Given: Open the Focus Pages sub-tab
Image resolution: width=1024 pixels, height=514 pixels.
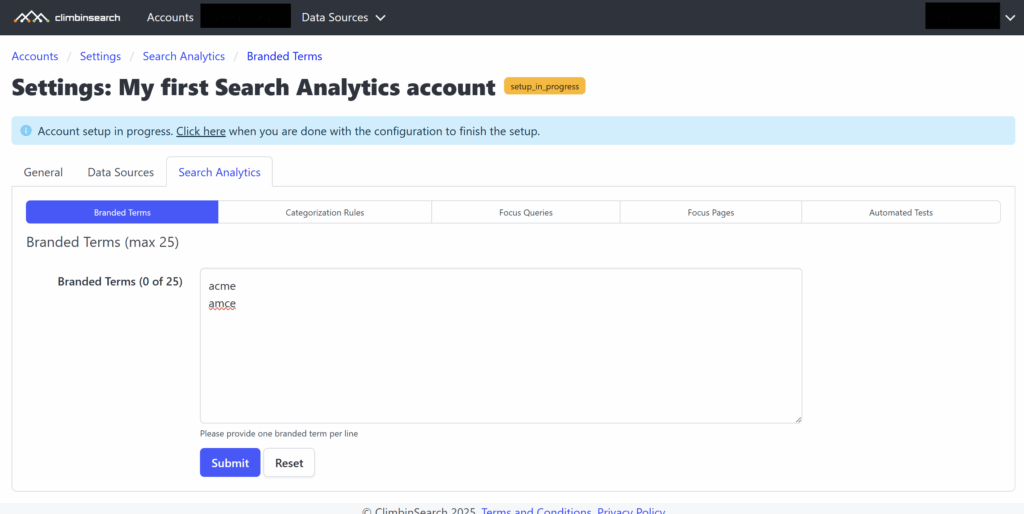Looking at the screenshot, I should click(711, 212).
